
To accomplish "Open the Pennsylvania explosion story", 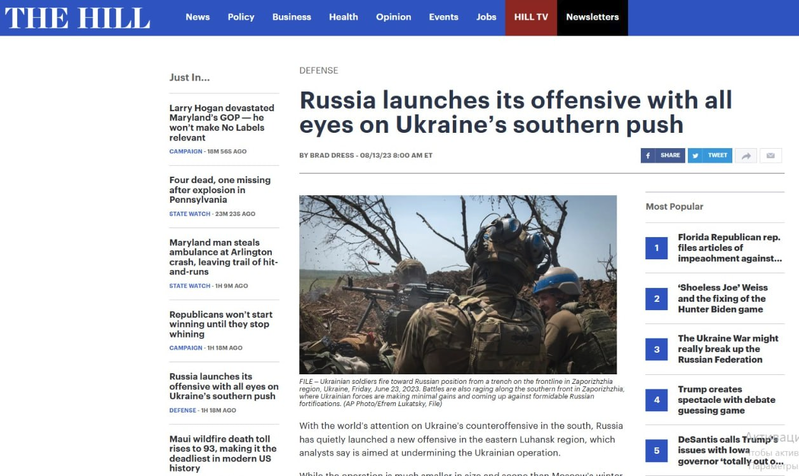I will 220,190.
